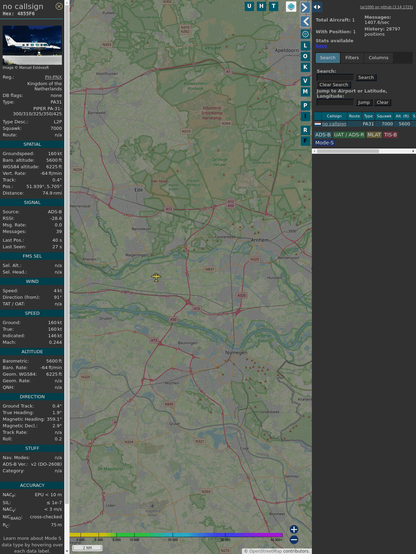
Task: Open the Columns tab
Action: click(x=378, y=58)
